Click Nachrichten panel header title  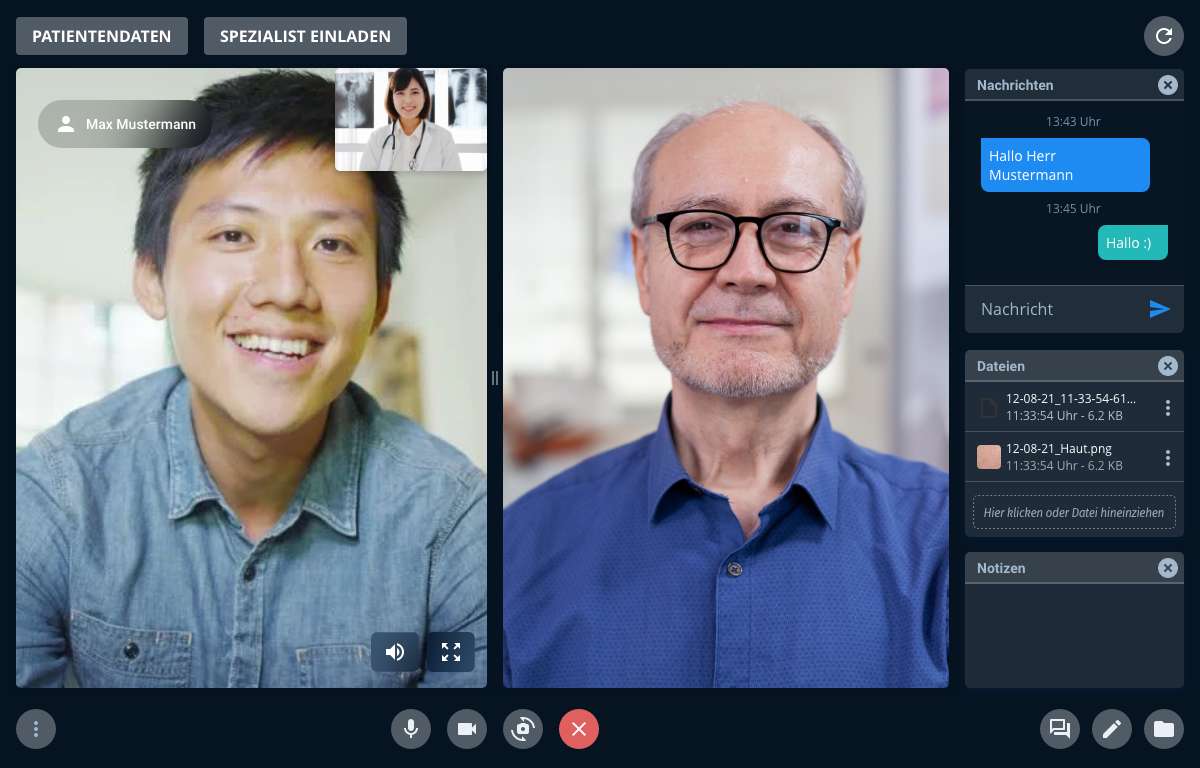[1015, 85]
